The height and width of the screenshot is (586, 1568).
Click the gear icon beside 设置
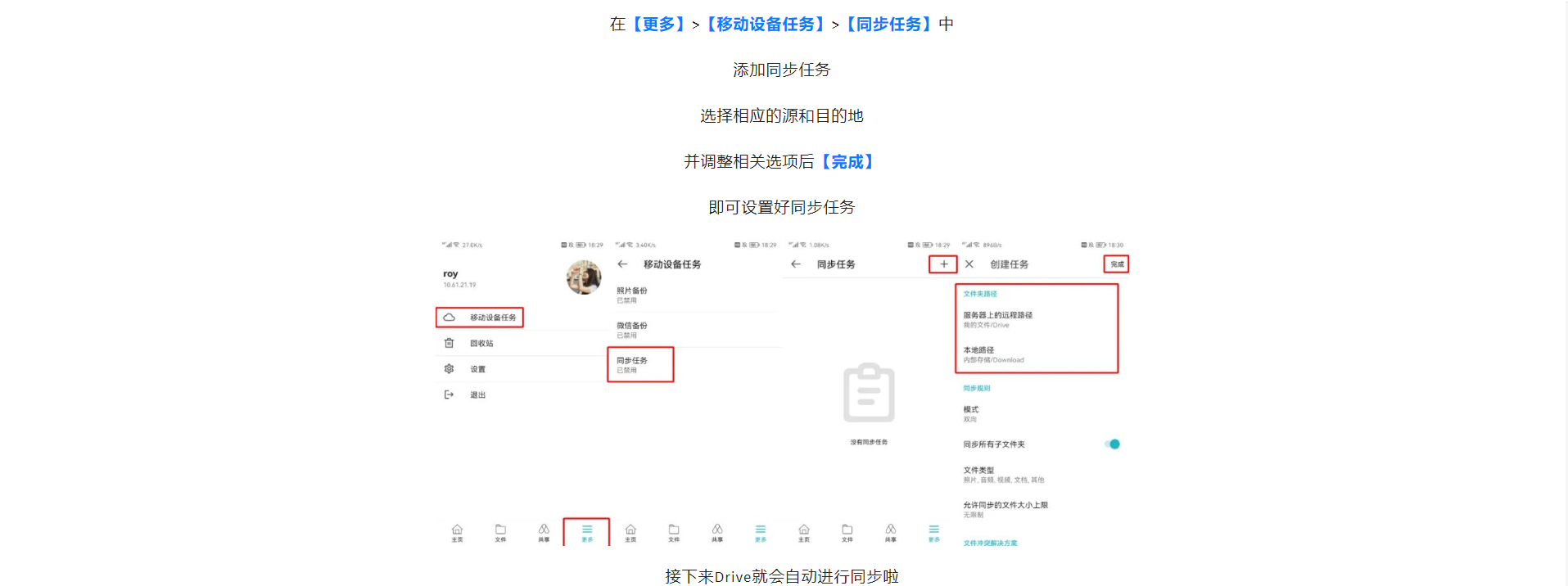click(x=449, y=369)
